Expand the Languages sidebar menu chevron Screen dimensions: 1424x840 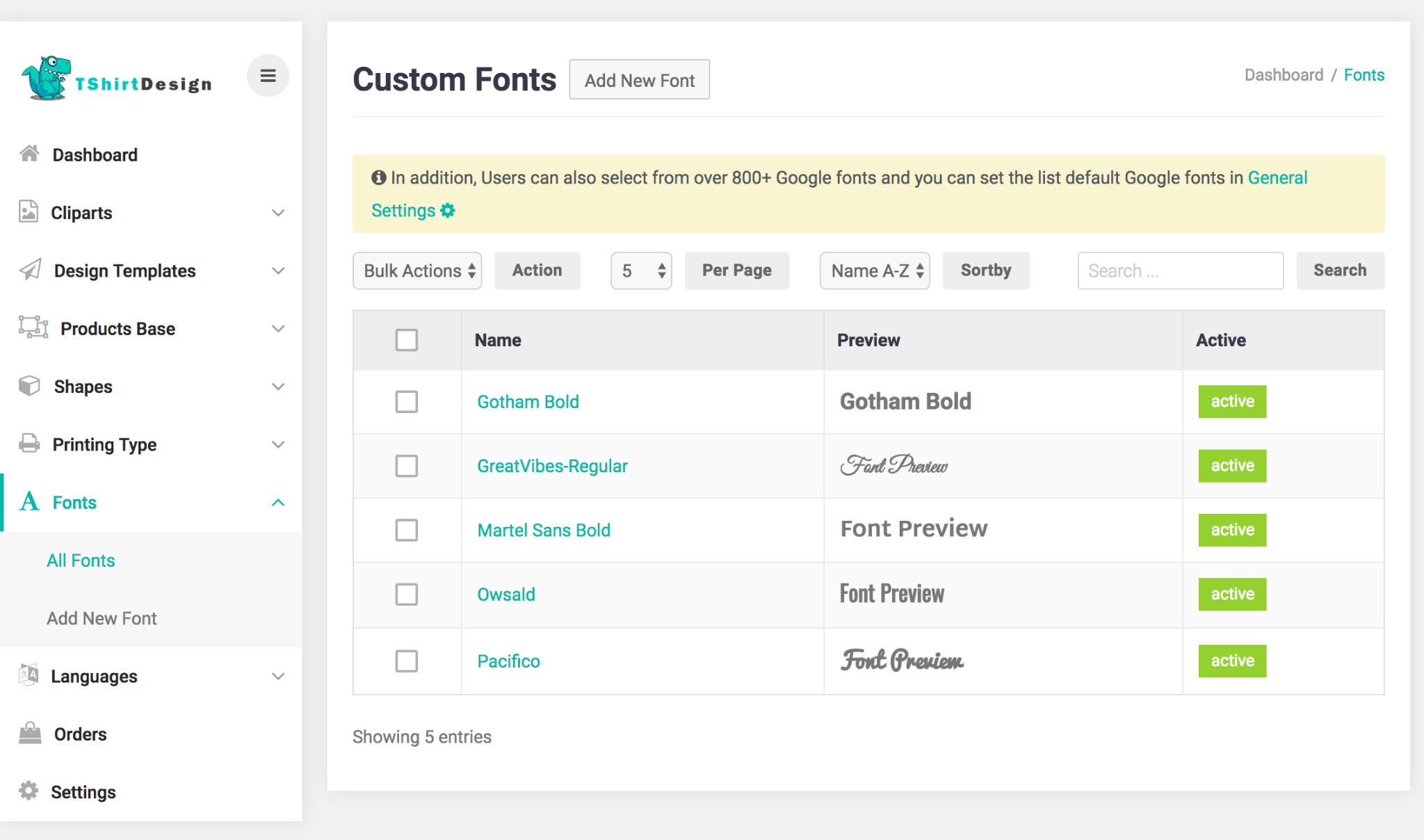[x=278, y=676]
